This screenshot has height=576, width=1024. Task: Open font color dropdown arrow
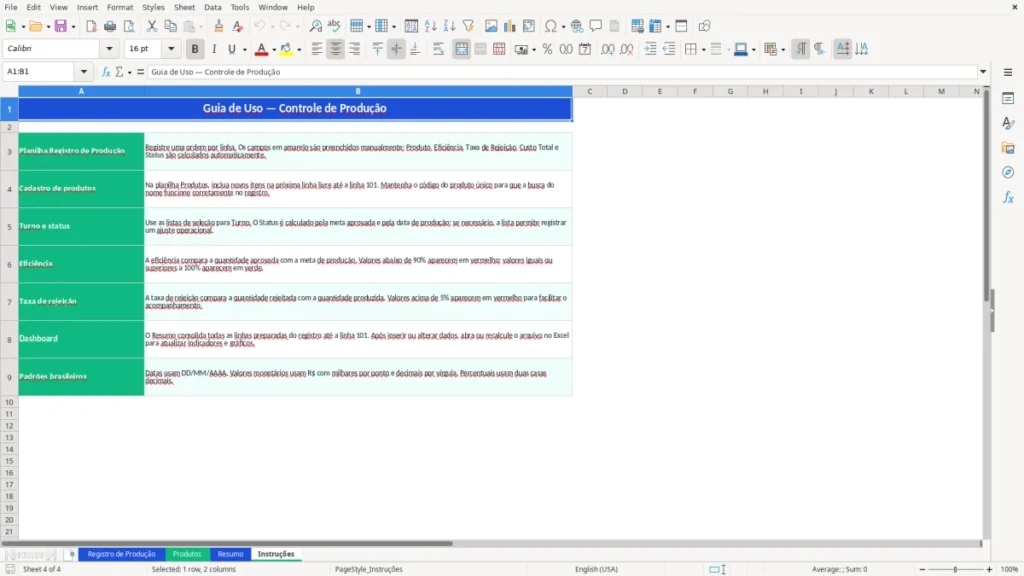274,50
